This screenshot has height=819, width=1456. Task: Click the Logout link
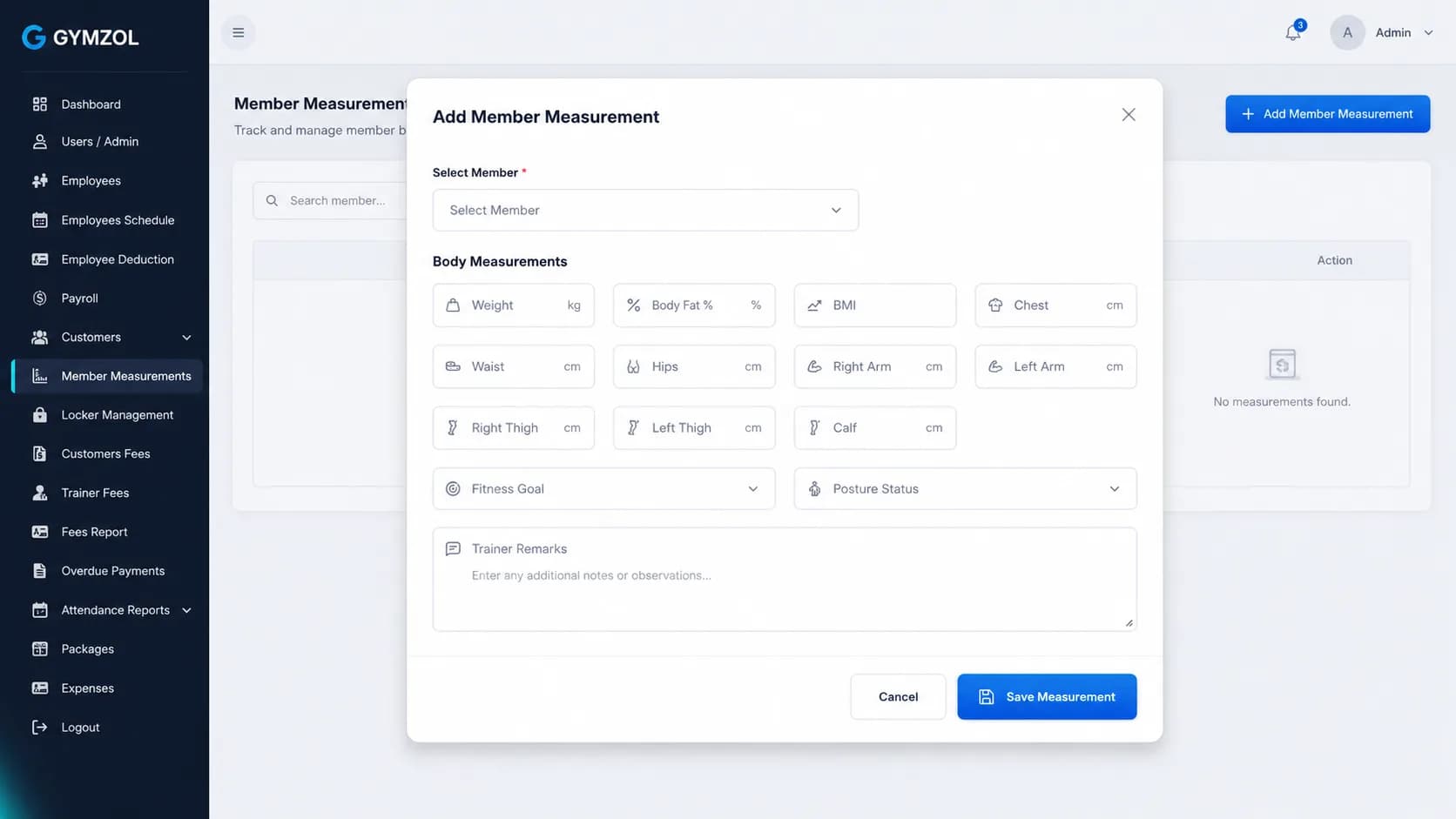tap(108, 728)
